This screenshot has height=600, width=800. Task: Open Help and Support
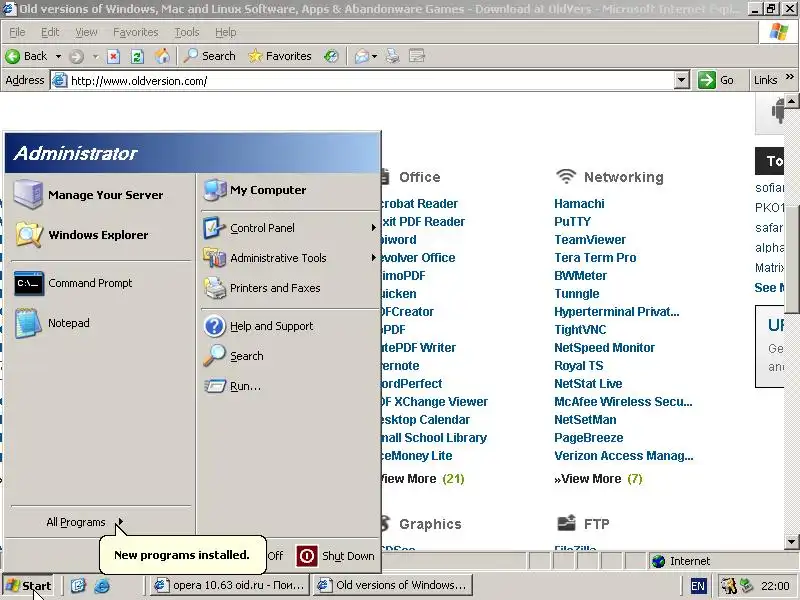click(x=289, y=326)
